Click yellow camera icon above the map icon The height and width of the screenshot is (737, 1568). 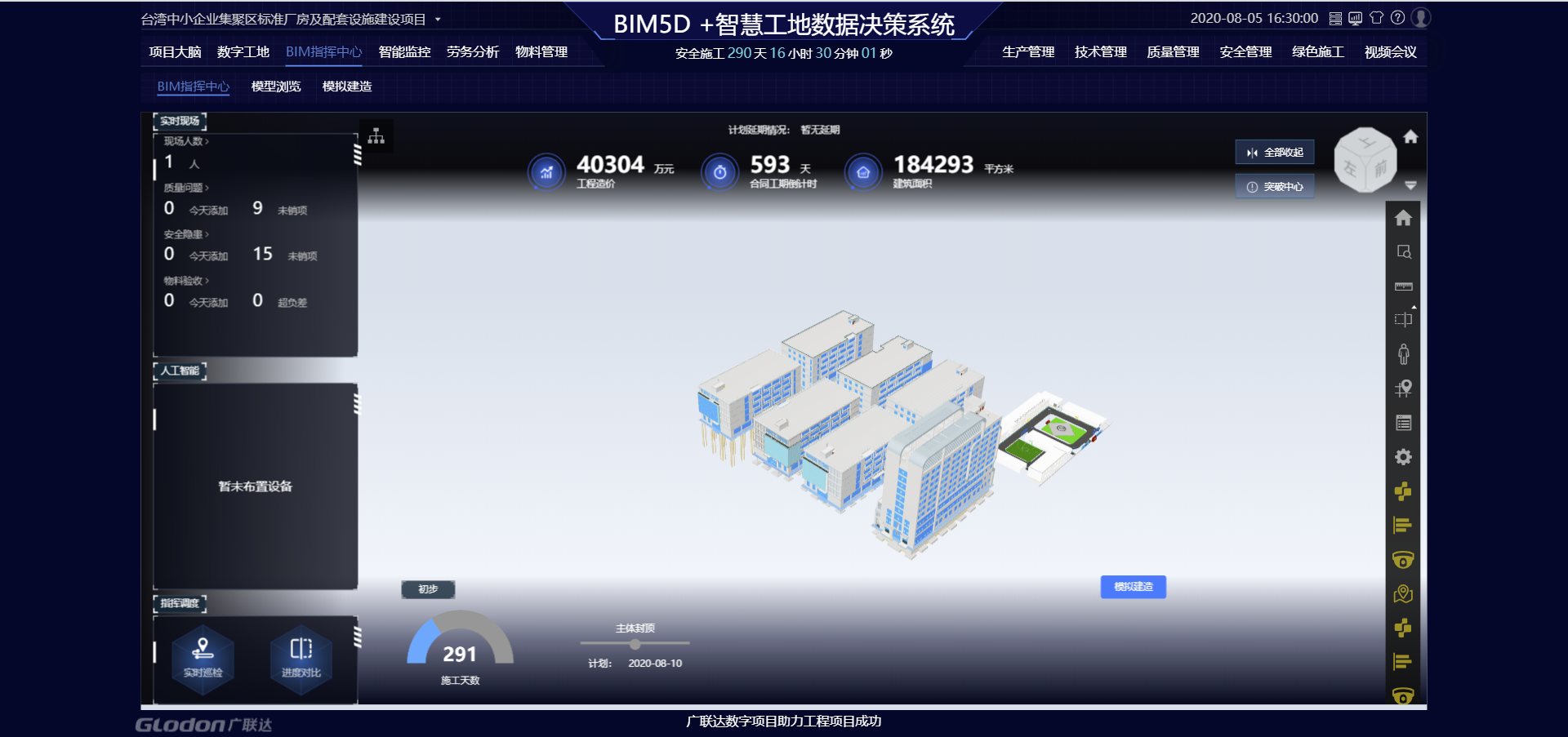[x=1403, y=560]
